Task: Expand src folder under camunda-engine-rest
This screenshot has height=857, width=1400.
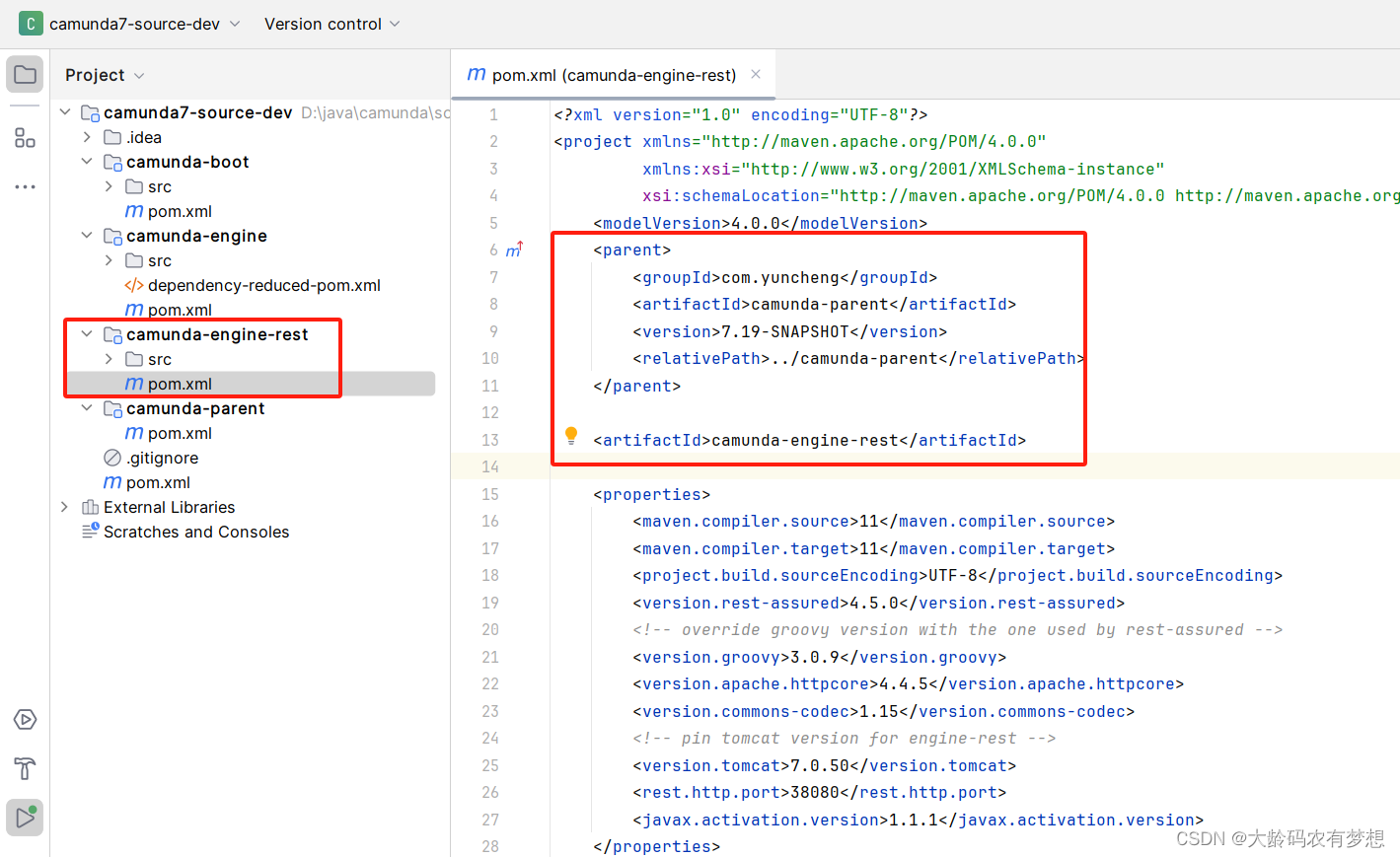Action: point(109,359)
